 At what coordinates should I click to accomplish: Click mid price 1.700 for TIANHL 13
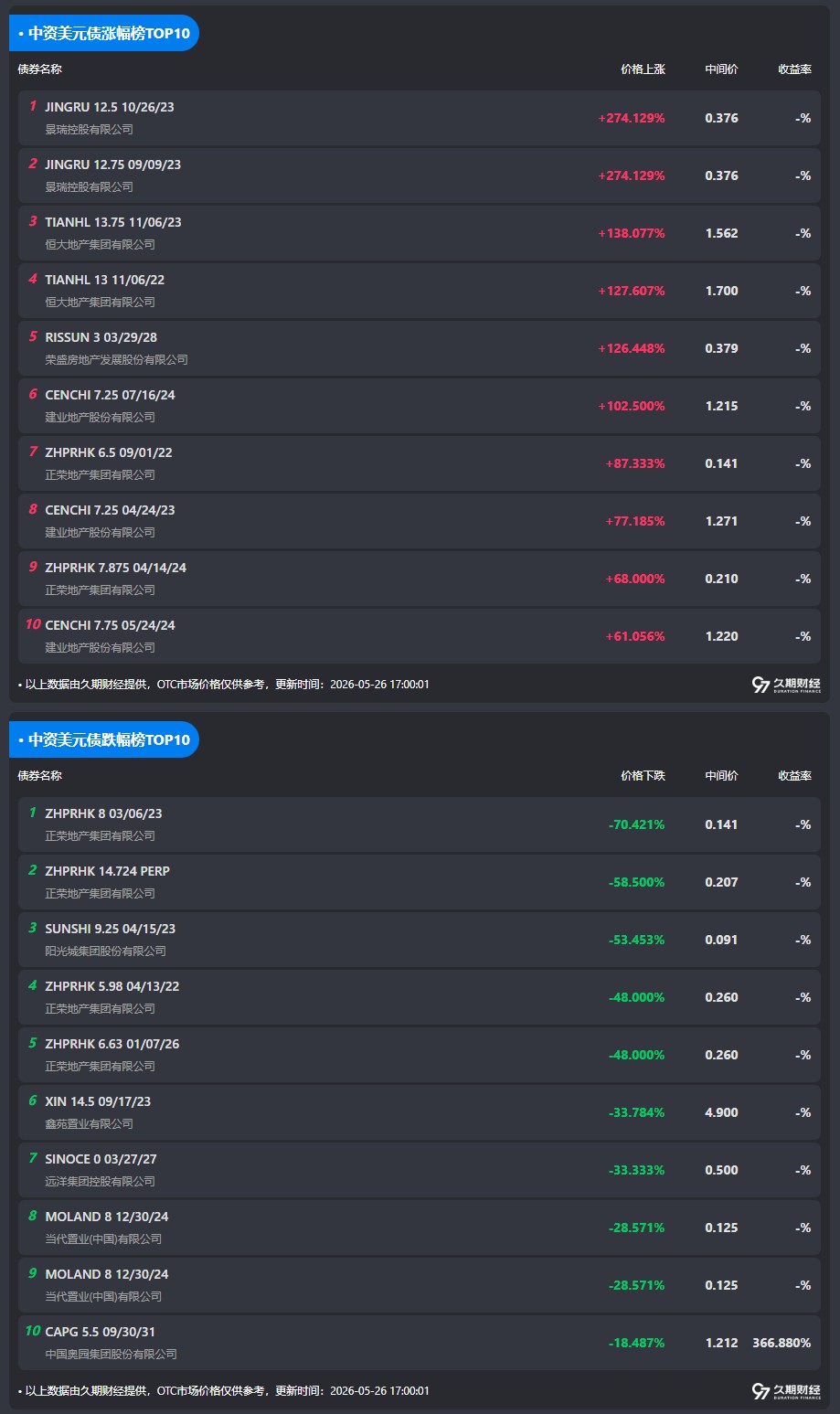coord(721,291)
